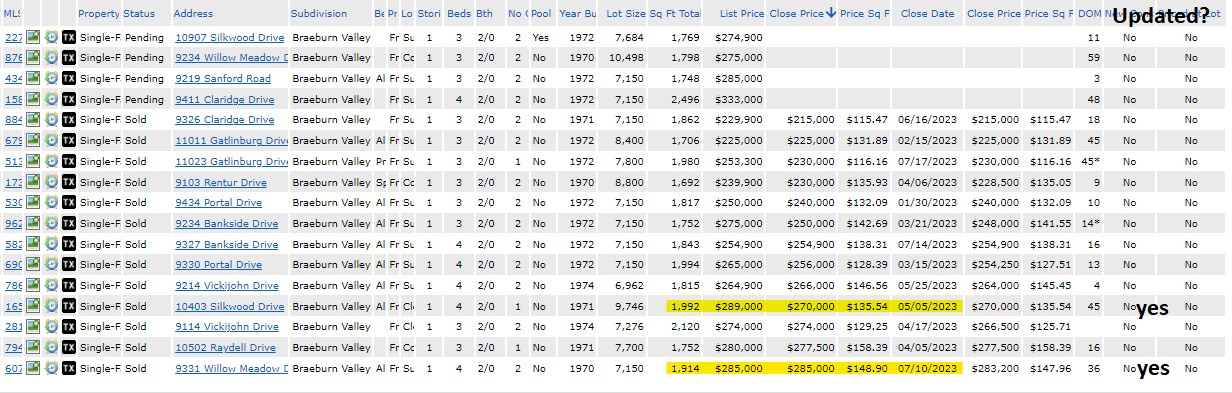Open photo icon for 9219 Sanford Road
Viewport: 1232px width, 393px height.
coord(33,79)
